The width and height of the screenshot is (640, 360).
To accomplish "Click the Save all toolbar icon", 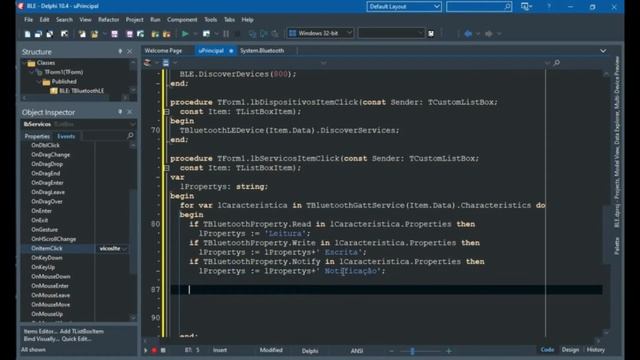I will click(x=129, y=34).
